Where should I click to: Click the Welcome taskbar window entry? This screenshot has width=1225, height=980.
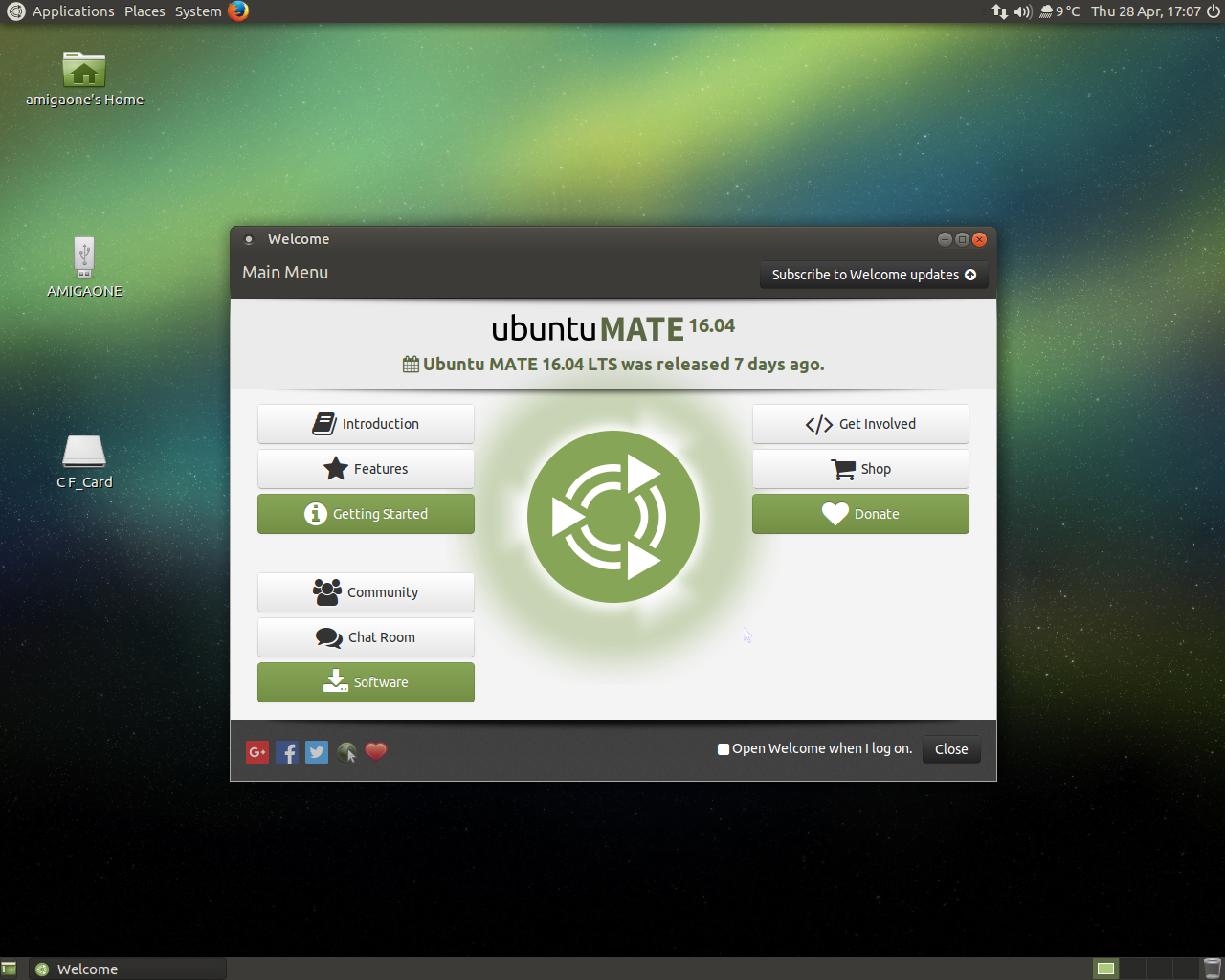pyautogui.click(x=128, y=969)
